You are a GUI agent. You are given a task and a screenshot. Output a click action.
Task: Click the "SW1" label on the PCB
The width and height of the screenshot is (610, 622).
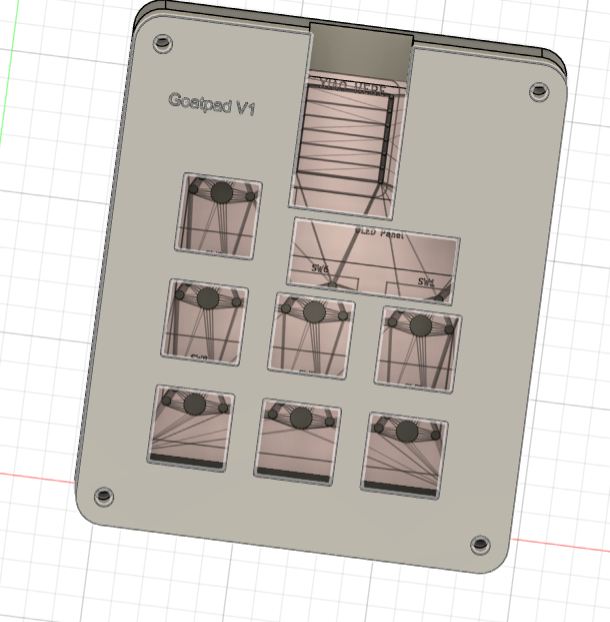coord(426,282)
